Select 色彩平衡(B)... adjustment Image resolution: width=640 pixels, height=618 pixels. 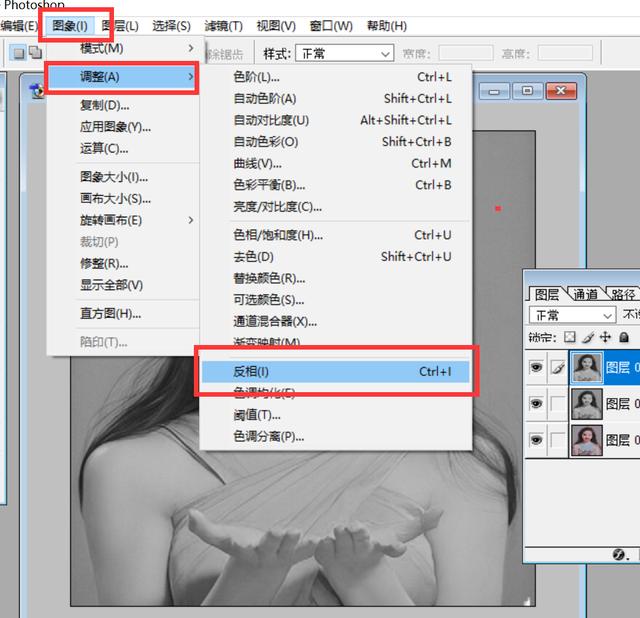click(x=337, y=185)
